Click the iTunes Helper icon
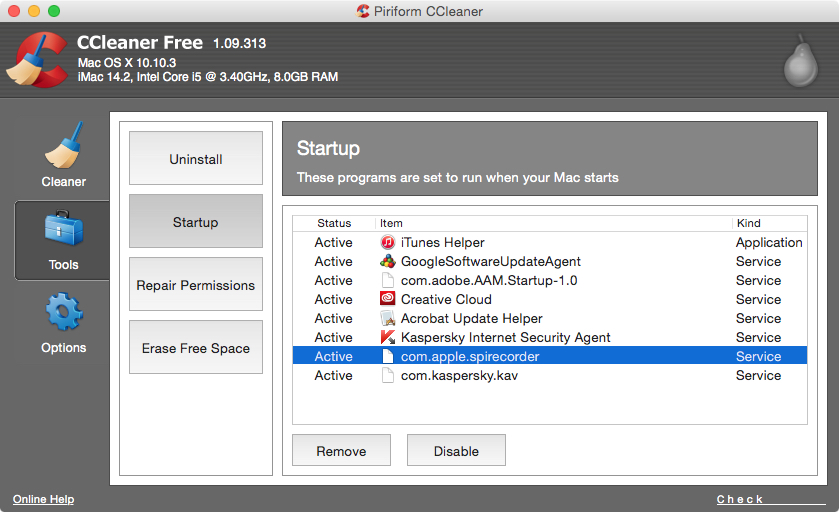This screenshot has width=839, height=512. click(x=387, y=242)
